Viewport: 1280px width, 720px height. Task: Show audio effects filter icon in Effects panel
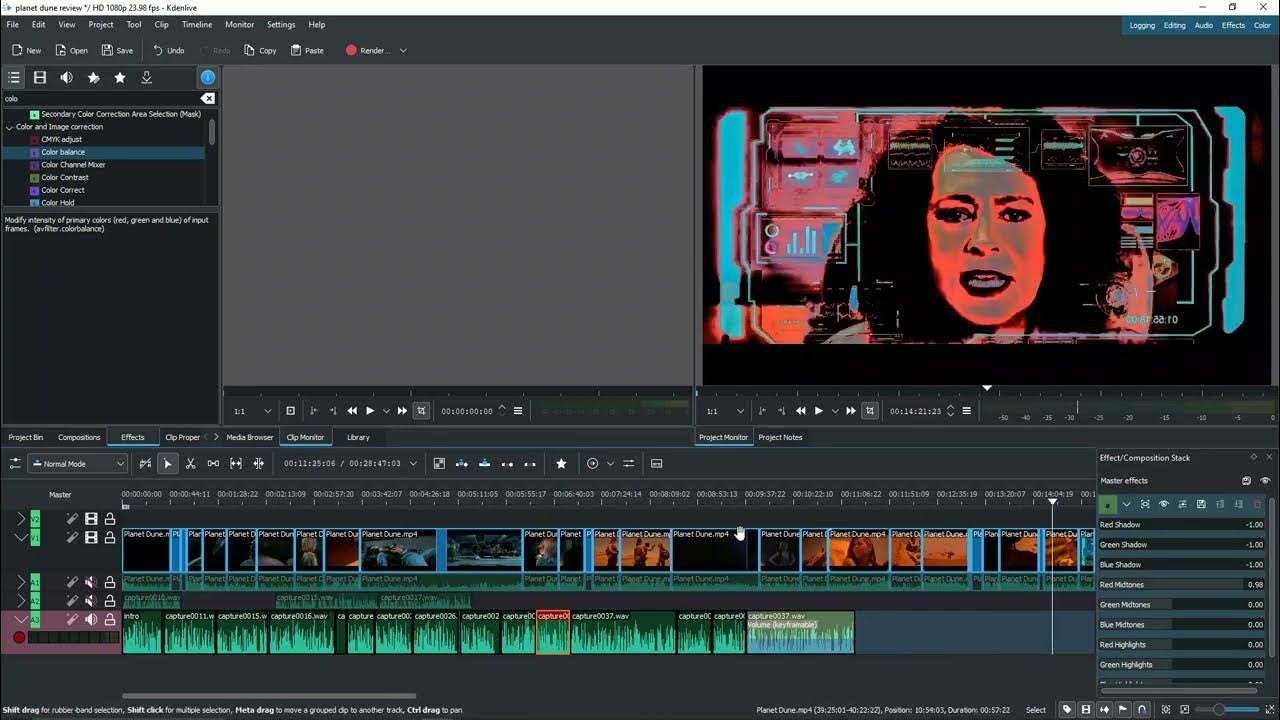[67, 77]
